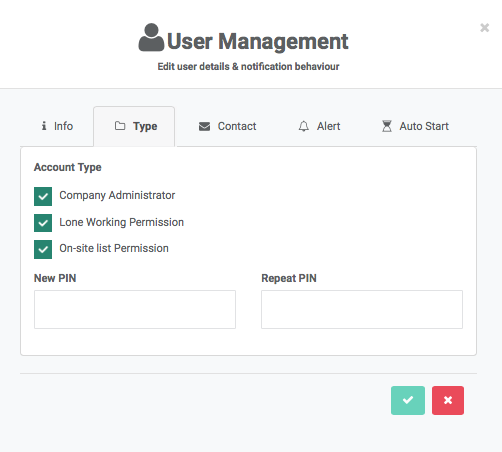Click the user silhouette icon in header

151,37
